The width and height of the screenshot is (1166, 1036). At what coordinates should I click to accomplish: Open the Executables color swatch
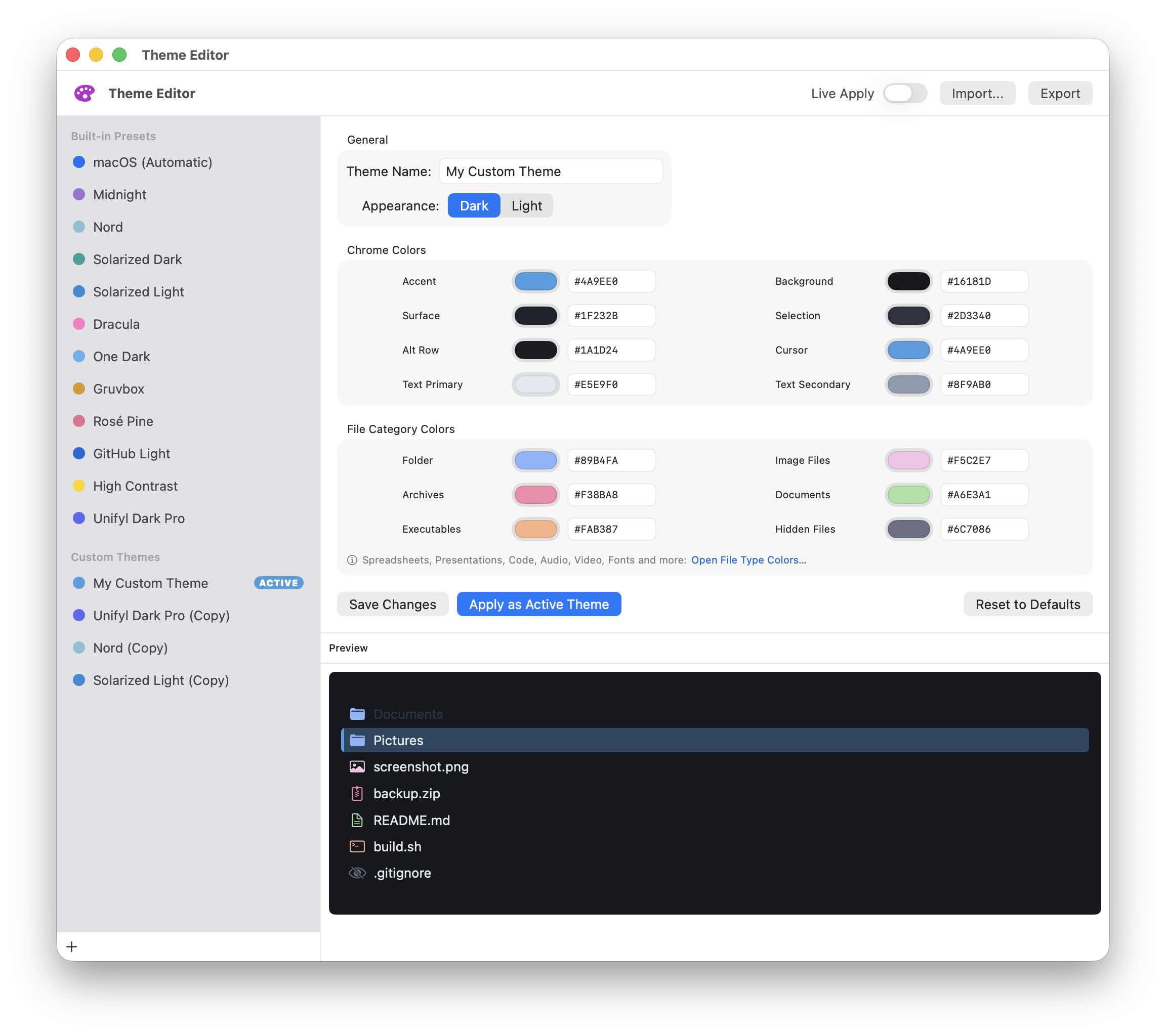pos(535,529)
